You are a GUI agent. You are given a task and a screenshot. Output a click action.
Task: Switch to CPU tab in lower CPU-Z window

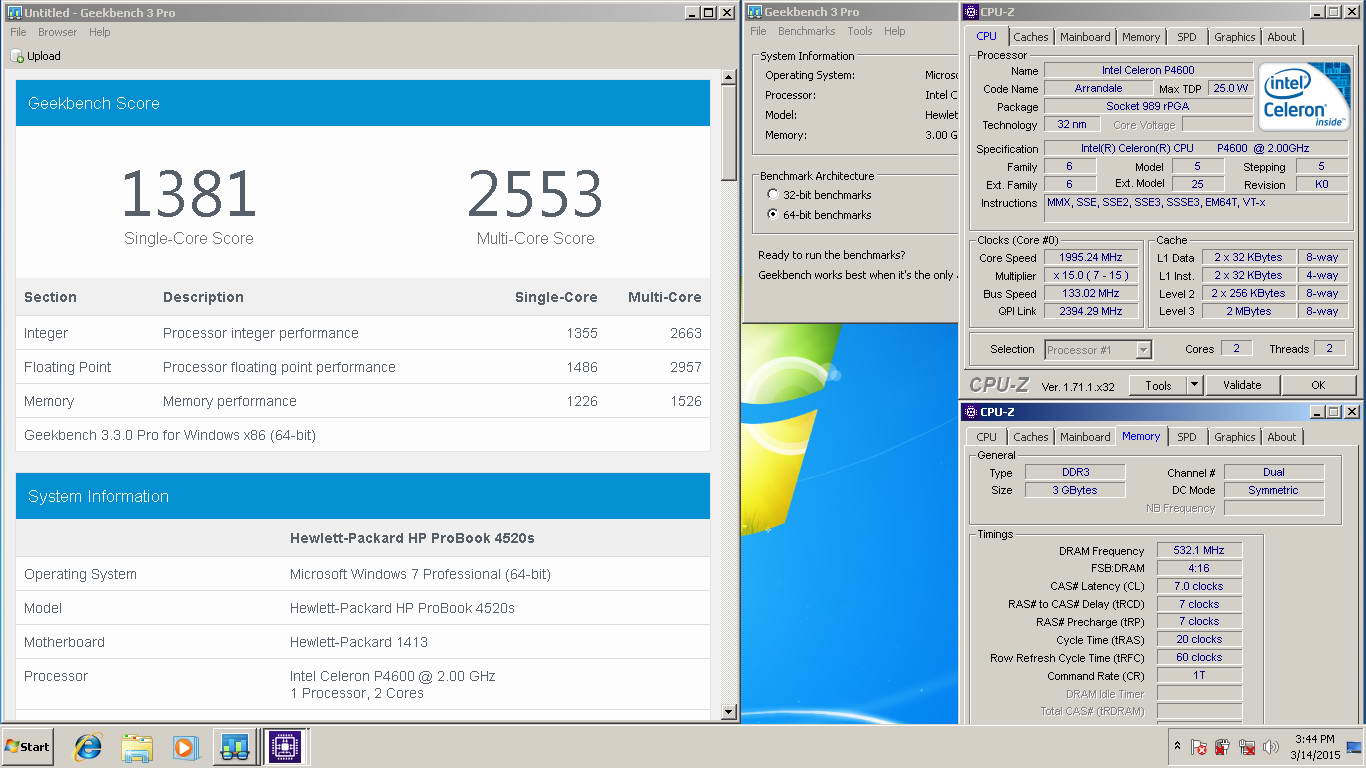point(986,437)
